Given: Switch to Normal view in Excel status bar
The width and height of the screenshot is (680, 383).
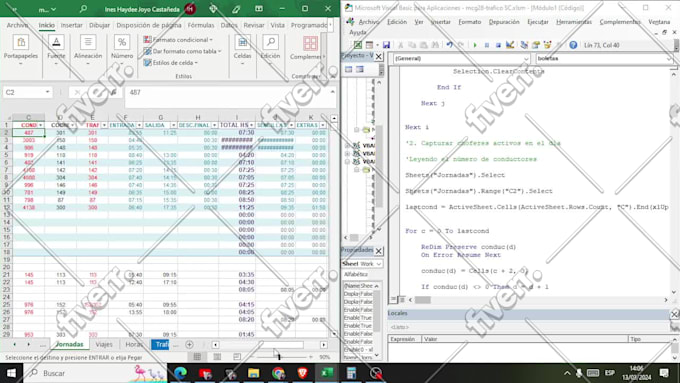Looking at the screenshot, I should click(197, 357).
